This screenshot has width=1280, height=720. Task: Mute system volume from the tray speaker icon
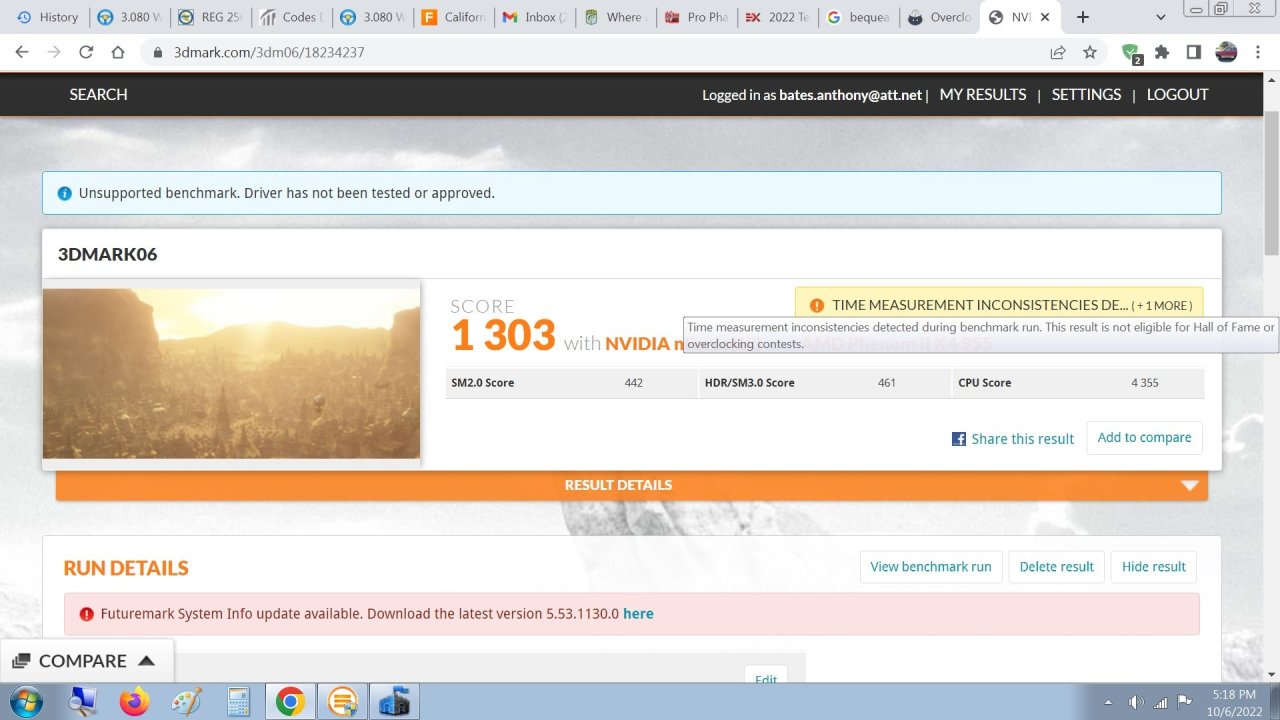pyautogui.click(x=1137, y=701)
